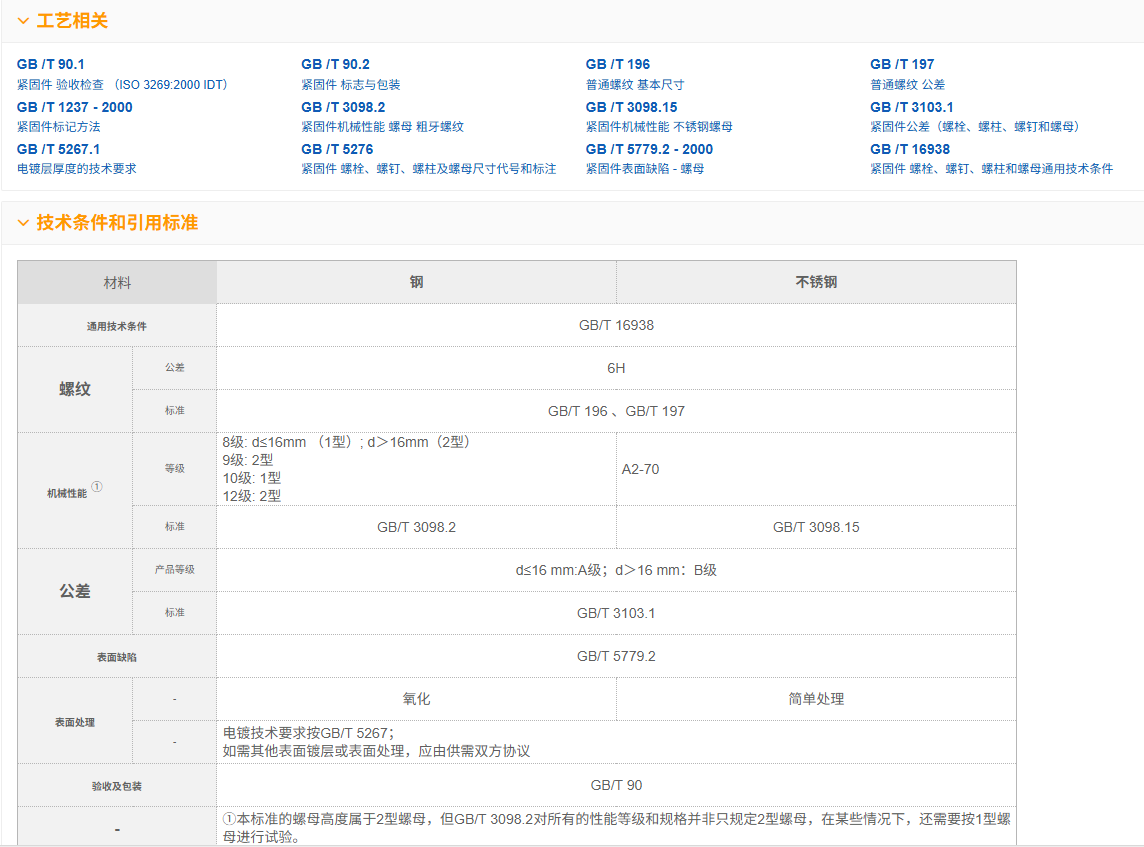Collapse the 工艺相关 section chevron
1144x847 pixels.
tap(23, 21)
